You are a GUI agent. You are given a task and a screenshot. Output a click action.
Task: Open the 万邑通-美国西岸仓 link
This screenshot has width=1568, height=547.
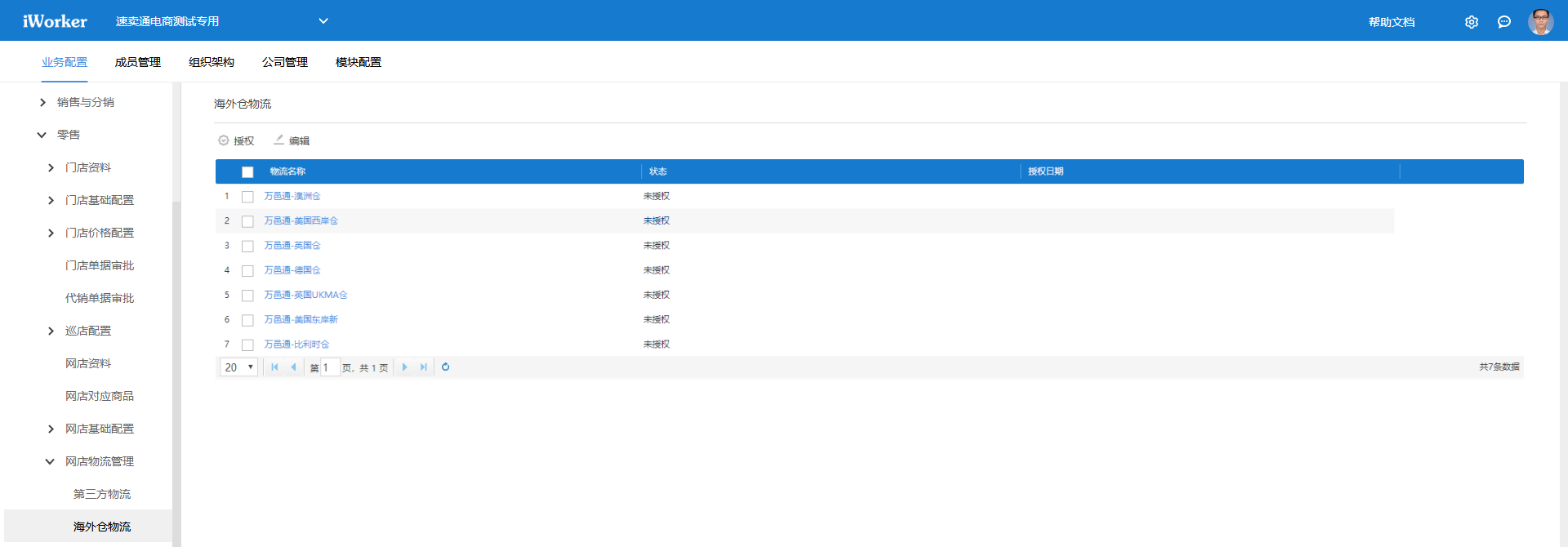pyautogui.click(x=301, y=220)
